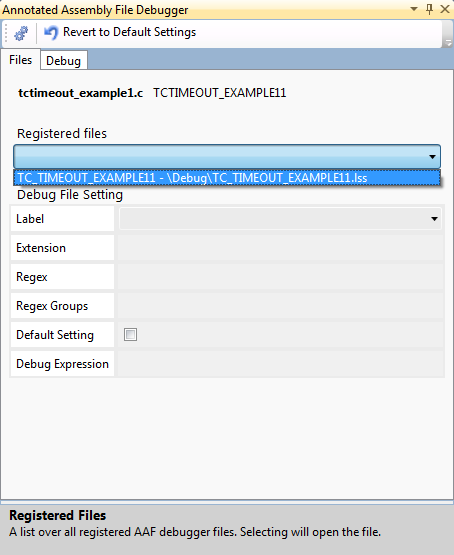Click the TCTIMEOUT_EXAMPLE11 project name text
454x555 pixels.
(219, 93)
